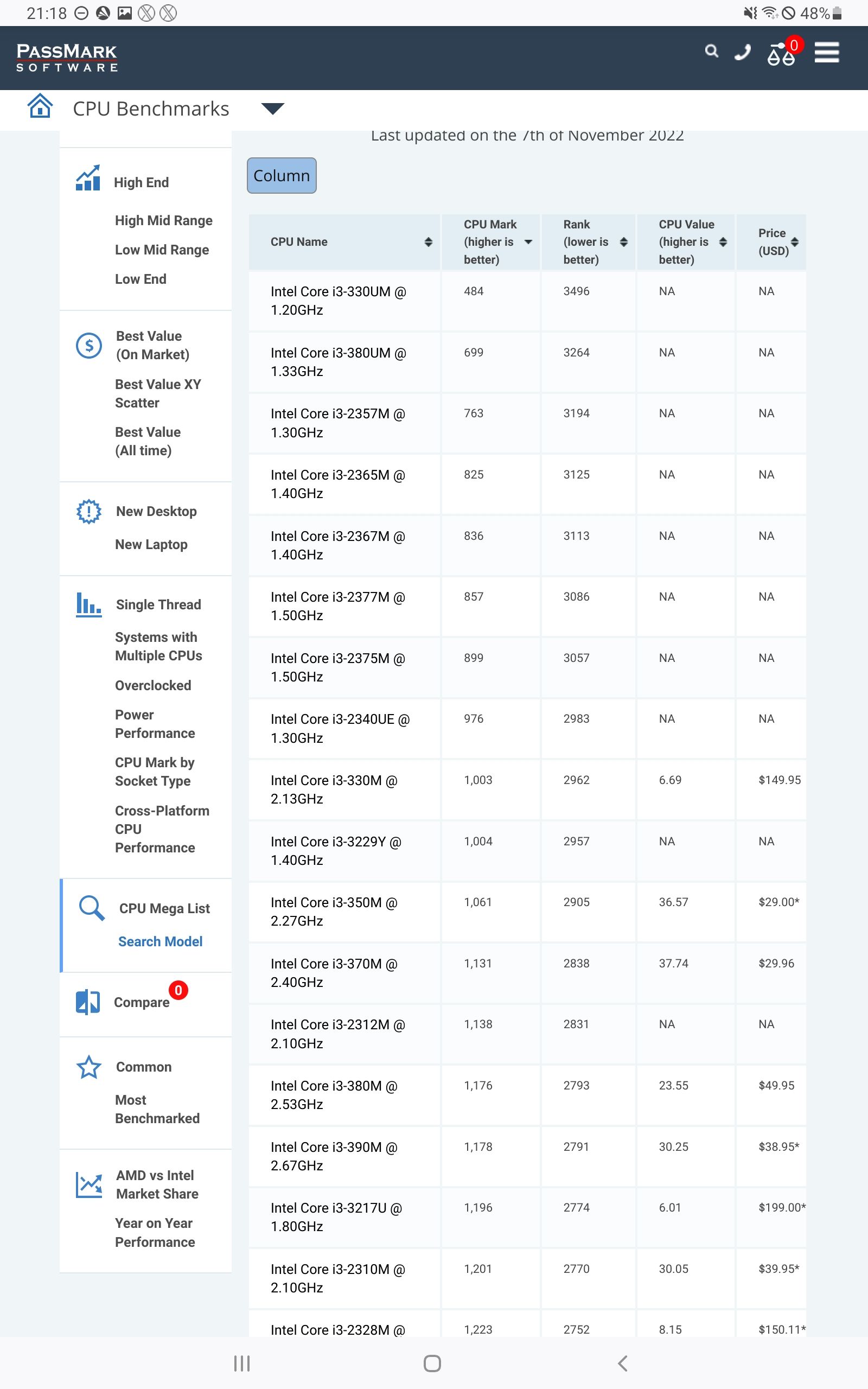
Task: Open the CPU Mega List link
Action: pos(164,909)
